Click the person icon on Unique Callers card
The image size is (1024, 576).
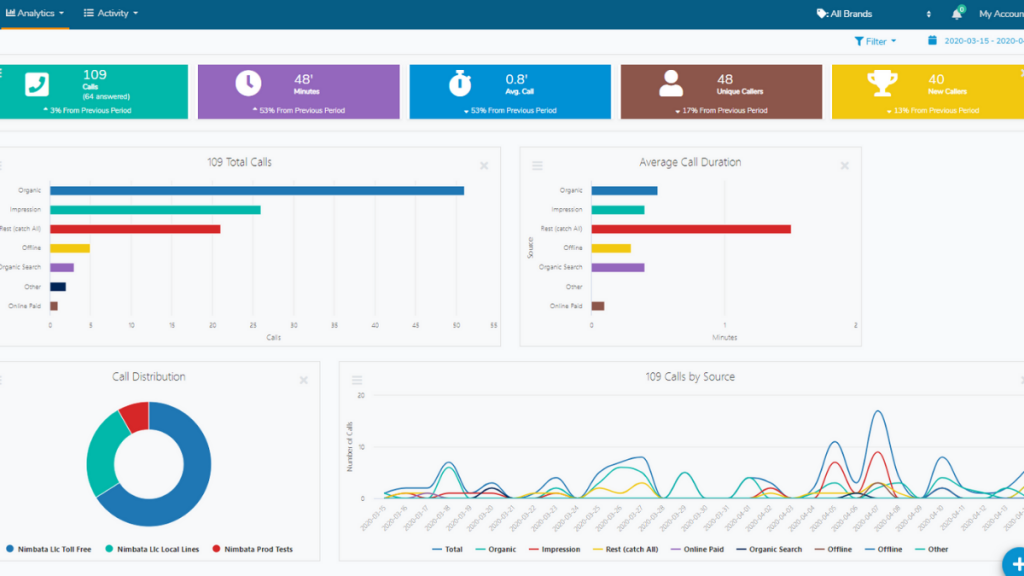click(671, 84)
